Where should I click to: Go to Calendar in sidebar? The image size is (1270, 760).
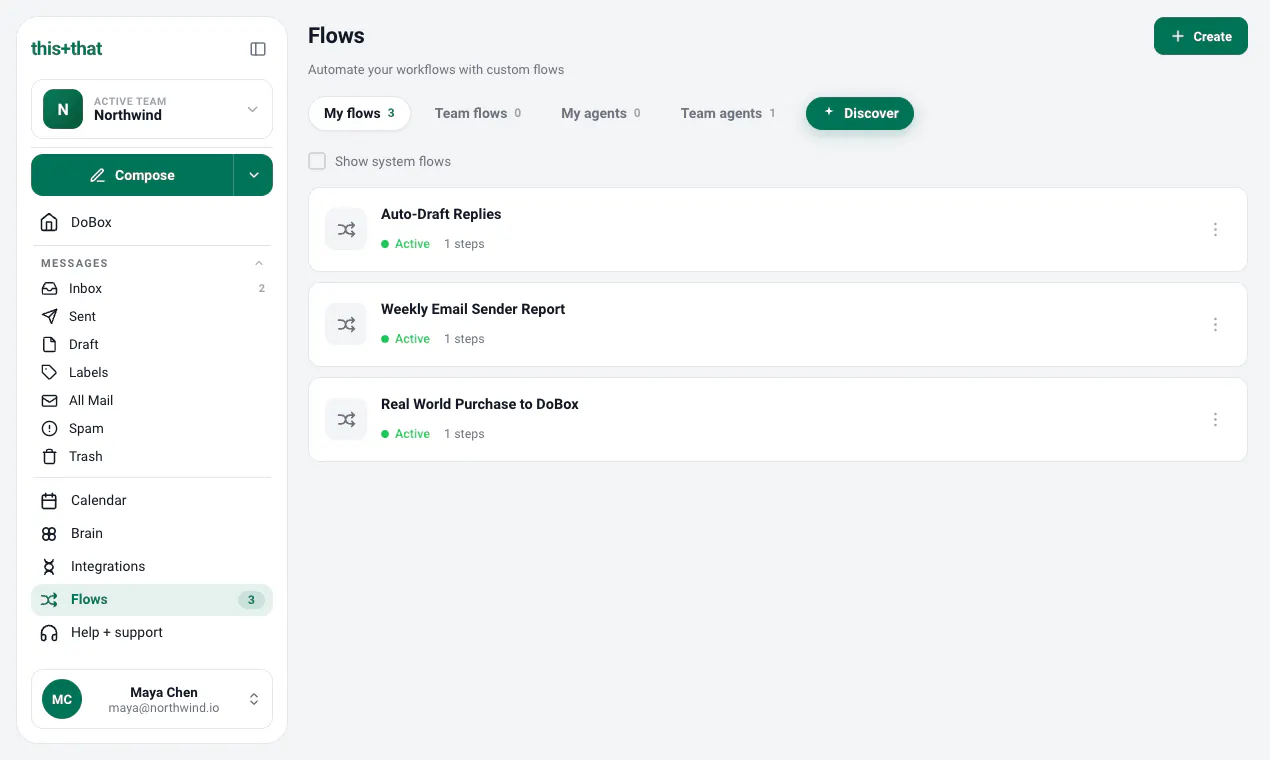[152, 500]
